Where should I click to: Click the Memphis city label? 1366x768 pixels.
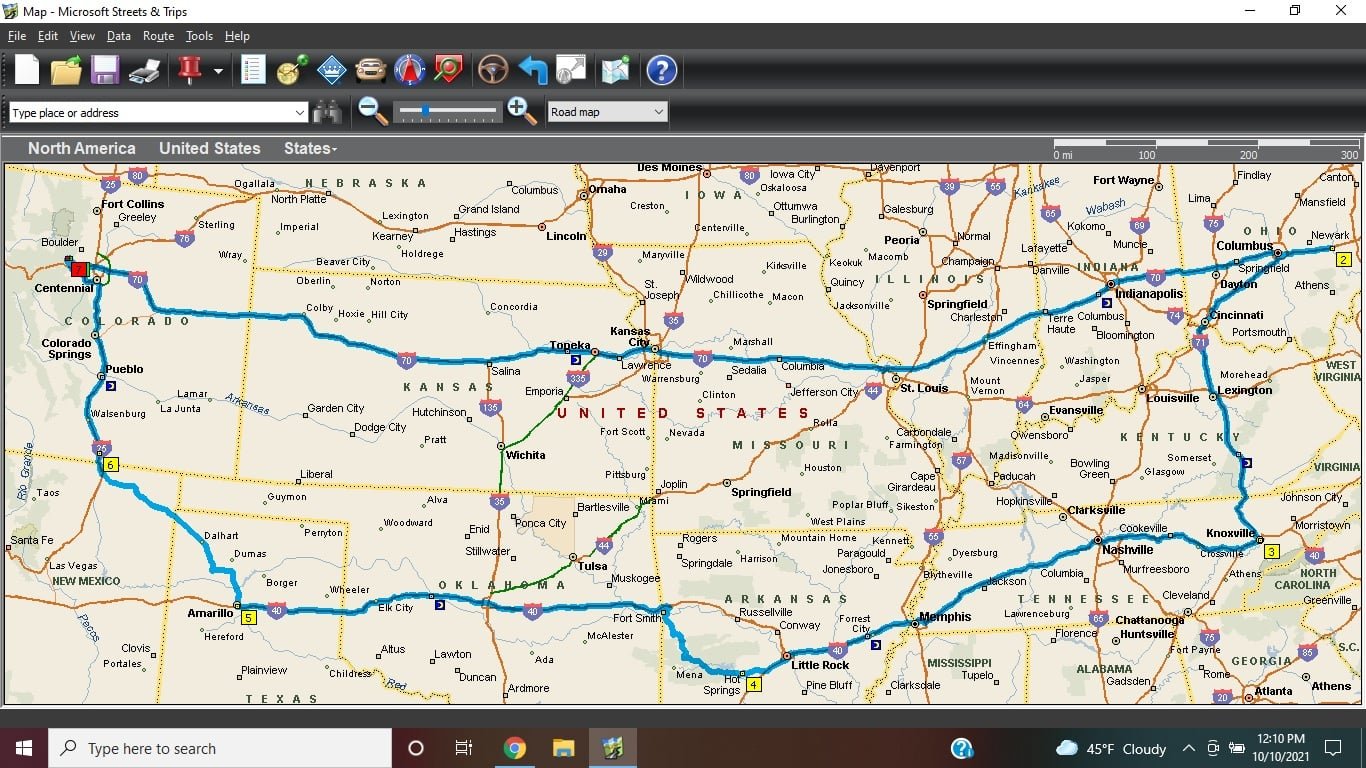point(945,616)
